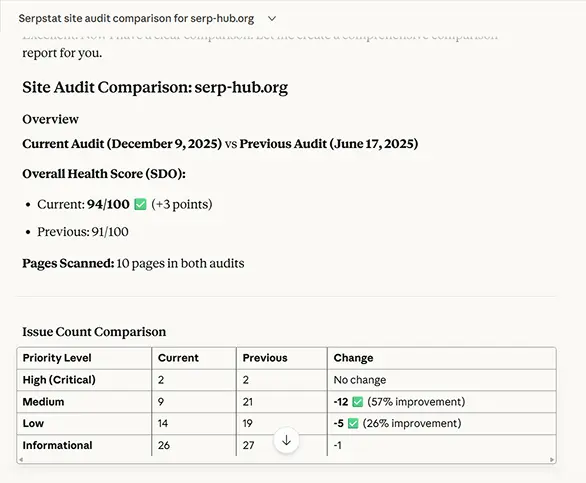Click 'Current Audit (December 9, 2025)' text
Image resolution: width=586 pixels, height=483 pixels.
click(122, 144)
